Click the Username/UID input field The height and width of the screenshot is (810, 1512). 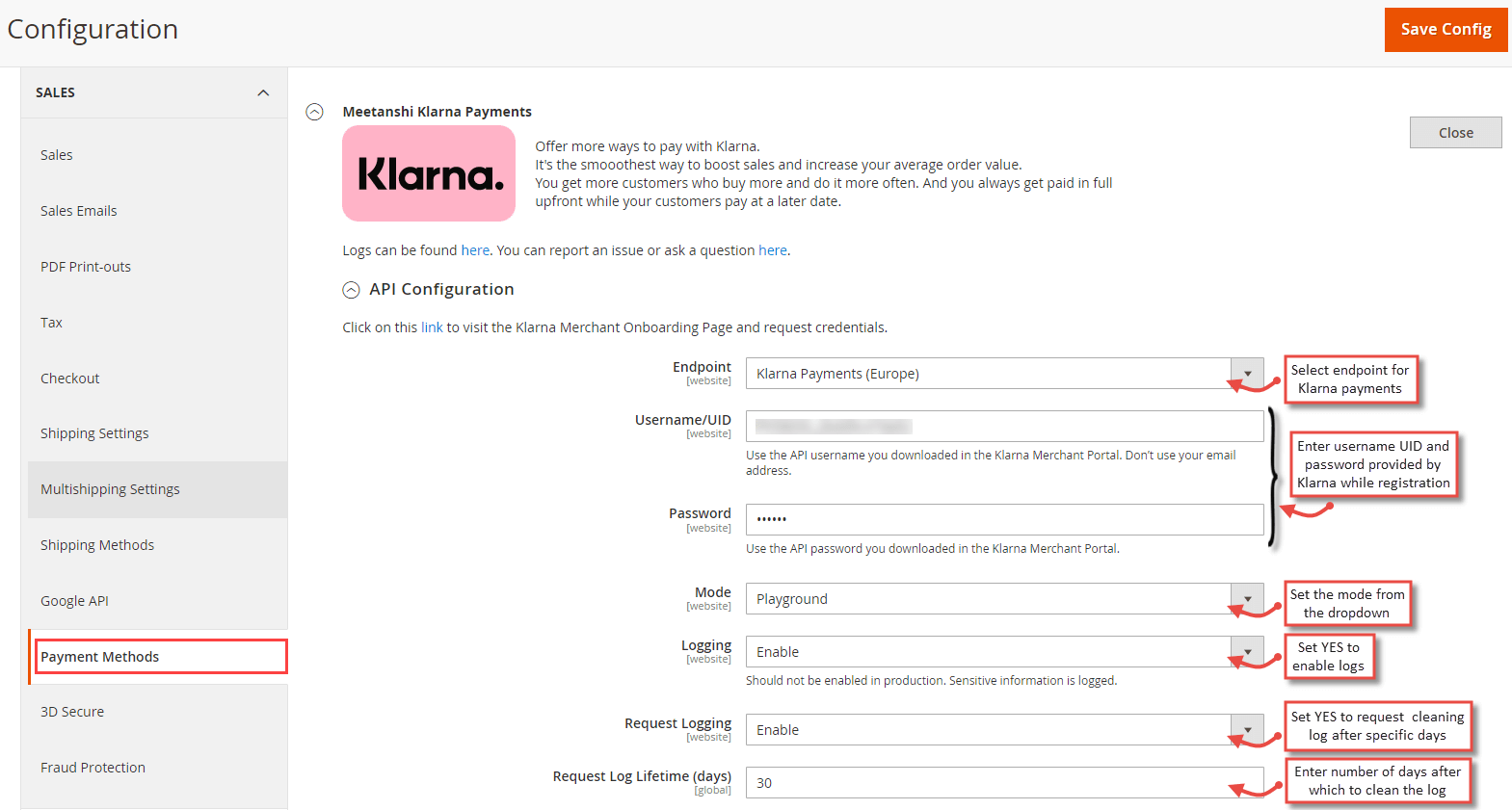(1004, 426)
